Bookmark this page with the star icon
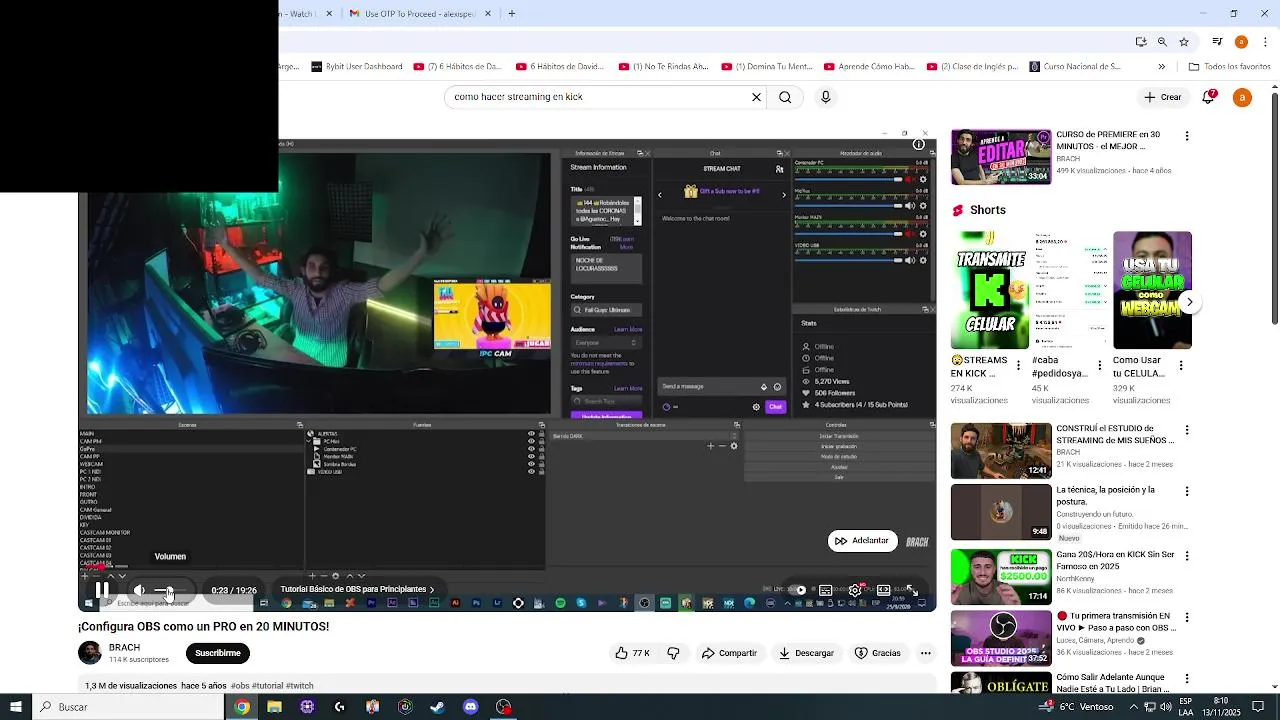1280x720 pixels. click(x=1184, y=42)
